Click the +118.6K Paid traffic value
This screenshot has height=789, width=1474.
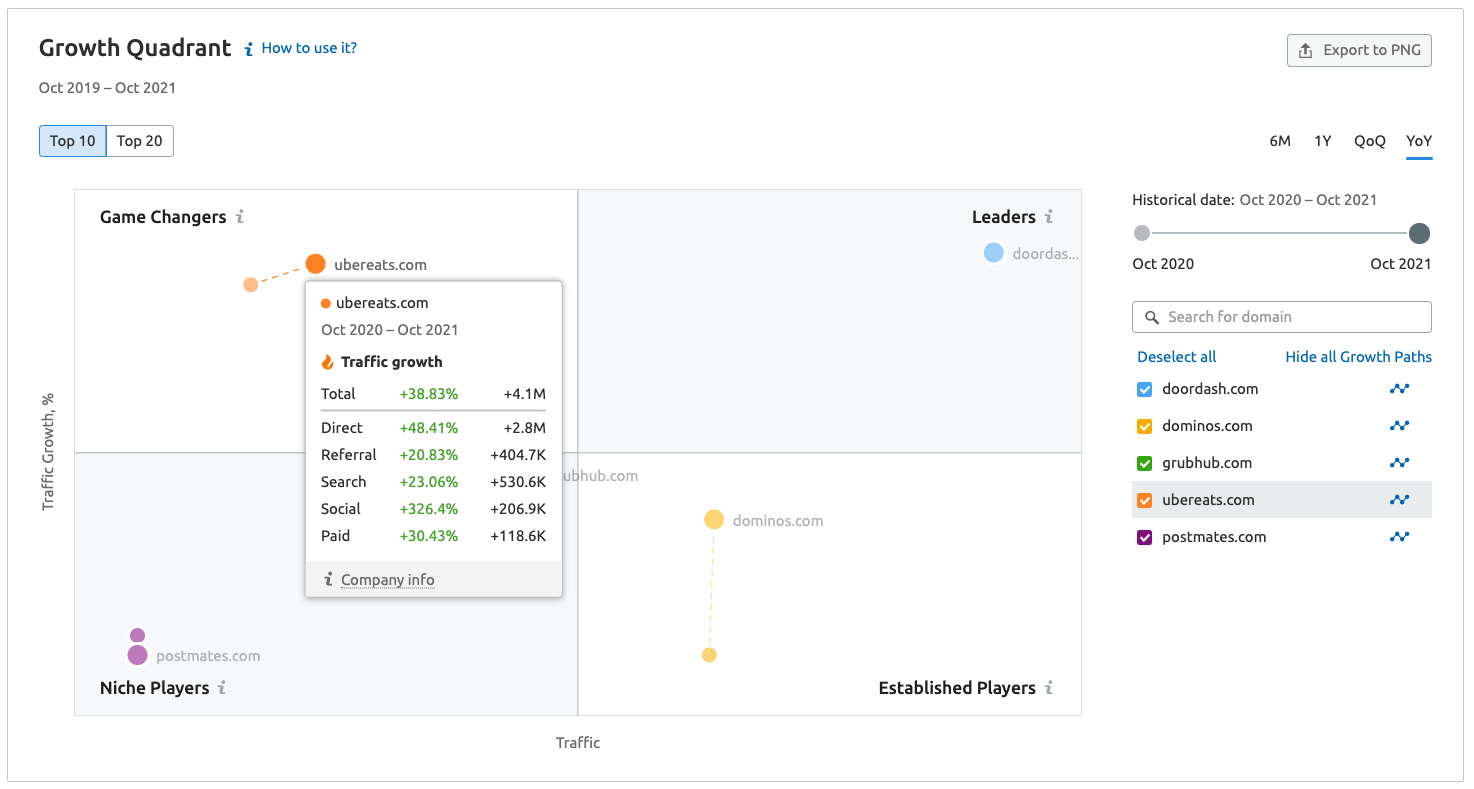click(x=517, y=536)
